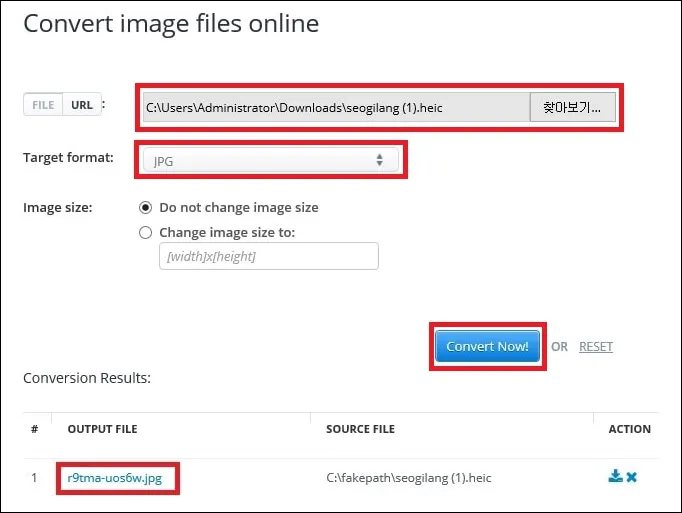Select 'Do not change image size' option
The image size is (682, 513).
146,207
